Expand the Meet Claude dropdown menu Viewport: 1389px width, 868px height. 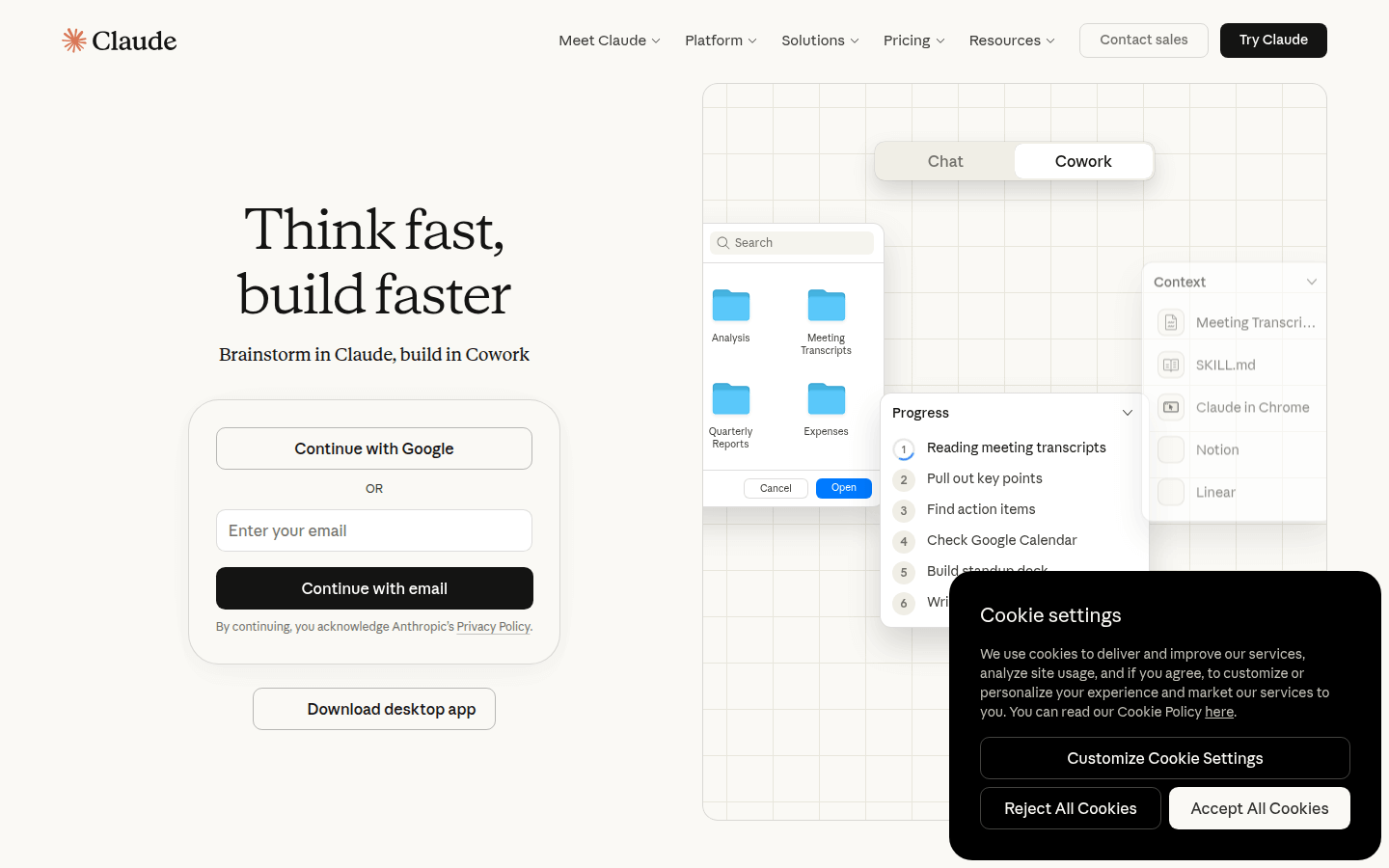pos(610,41)
